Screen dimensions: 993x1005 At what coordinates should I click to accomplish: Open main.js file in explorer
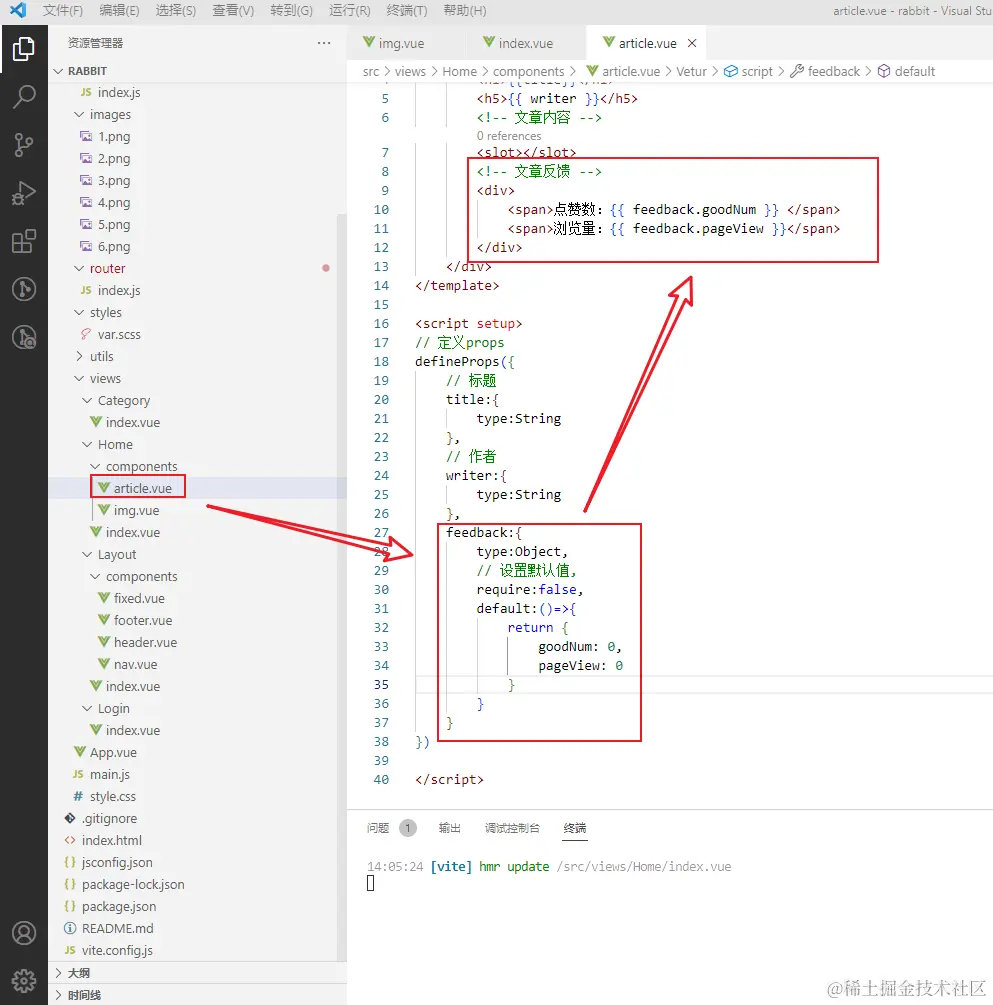[110, 774]
